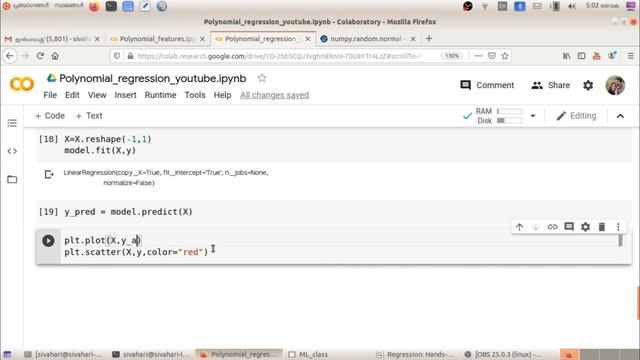Click the Colab CO logo
This screenshot has height=360, width=640.
click(x=22, y=84)
